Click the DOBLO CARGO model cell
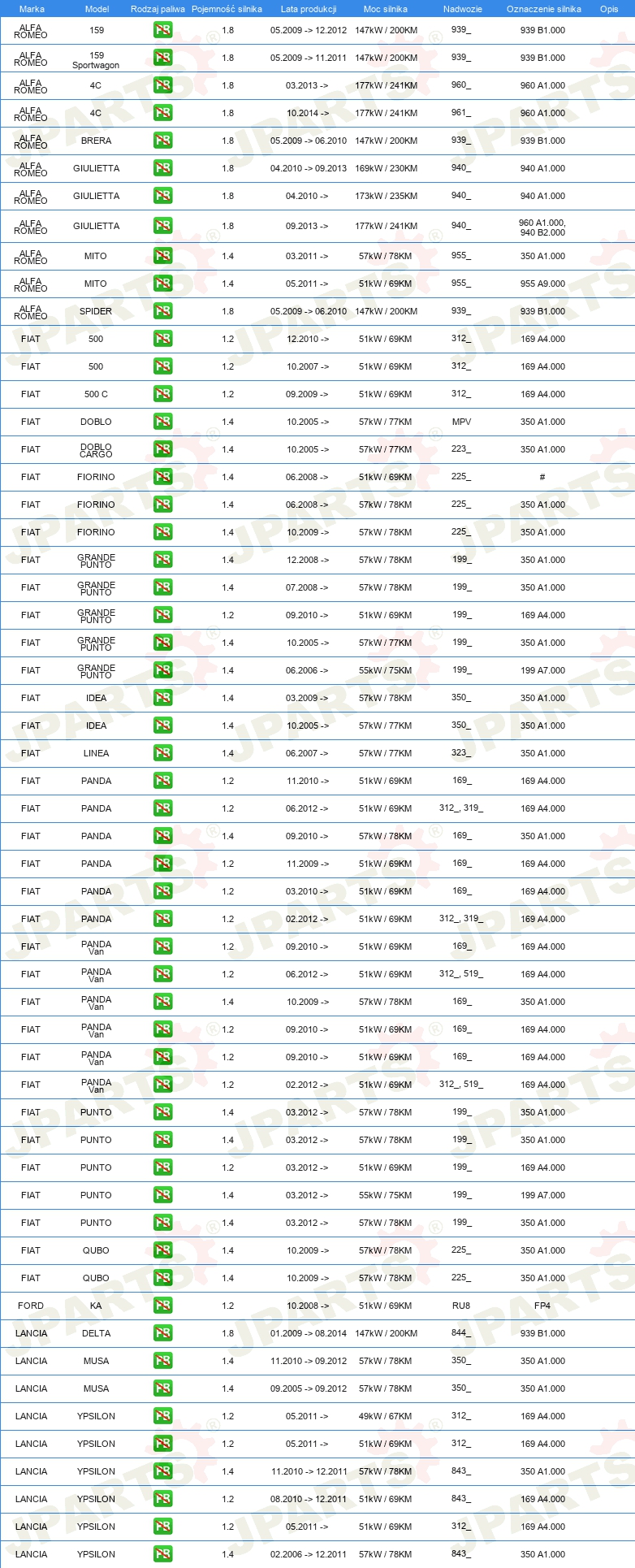The width and height of the screenshot is (635, 1568). [96, 450]
